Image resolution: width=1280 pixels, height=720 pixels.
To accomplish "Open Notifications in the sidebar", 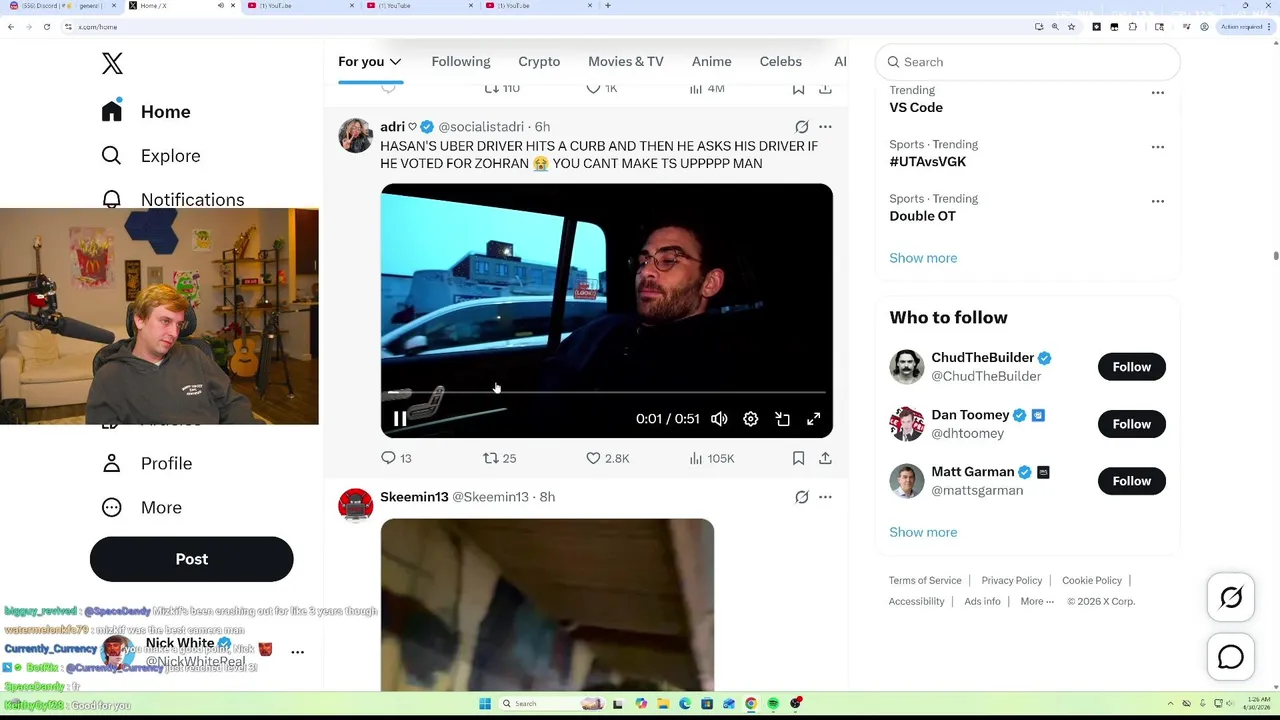I will point(173,199).
